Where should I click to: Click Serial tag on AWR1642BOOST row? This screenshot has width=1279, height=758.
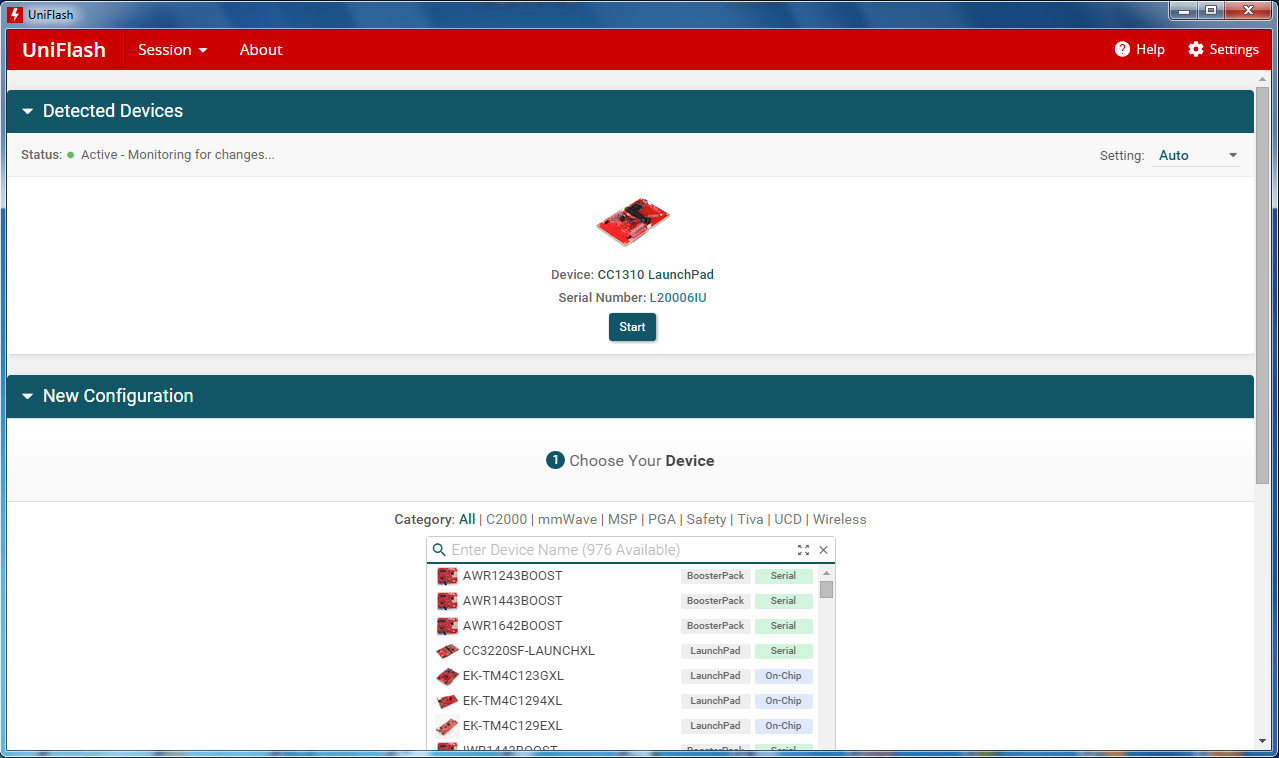click(x=783, y=626)
